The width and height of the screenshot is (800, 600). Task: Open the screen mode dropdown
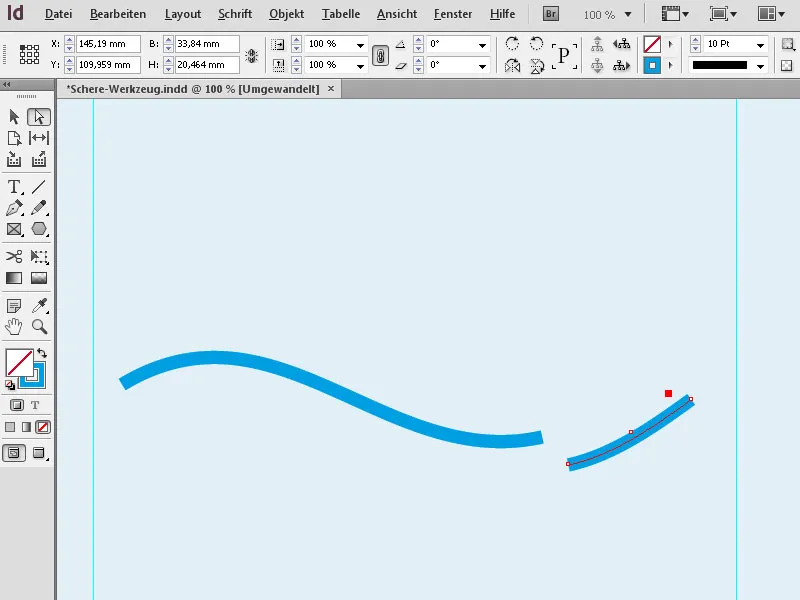click(722, 14)
